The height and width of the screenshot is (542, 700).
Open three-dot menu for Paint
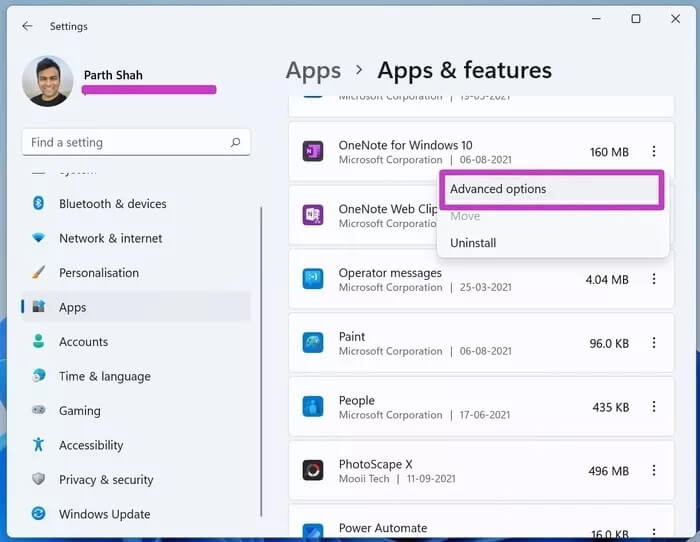(x=654, y=343)
